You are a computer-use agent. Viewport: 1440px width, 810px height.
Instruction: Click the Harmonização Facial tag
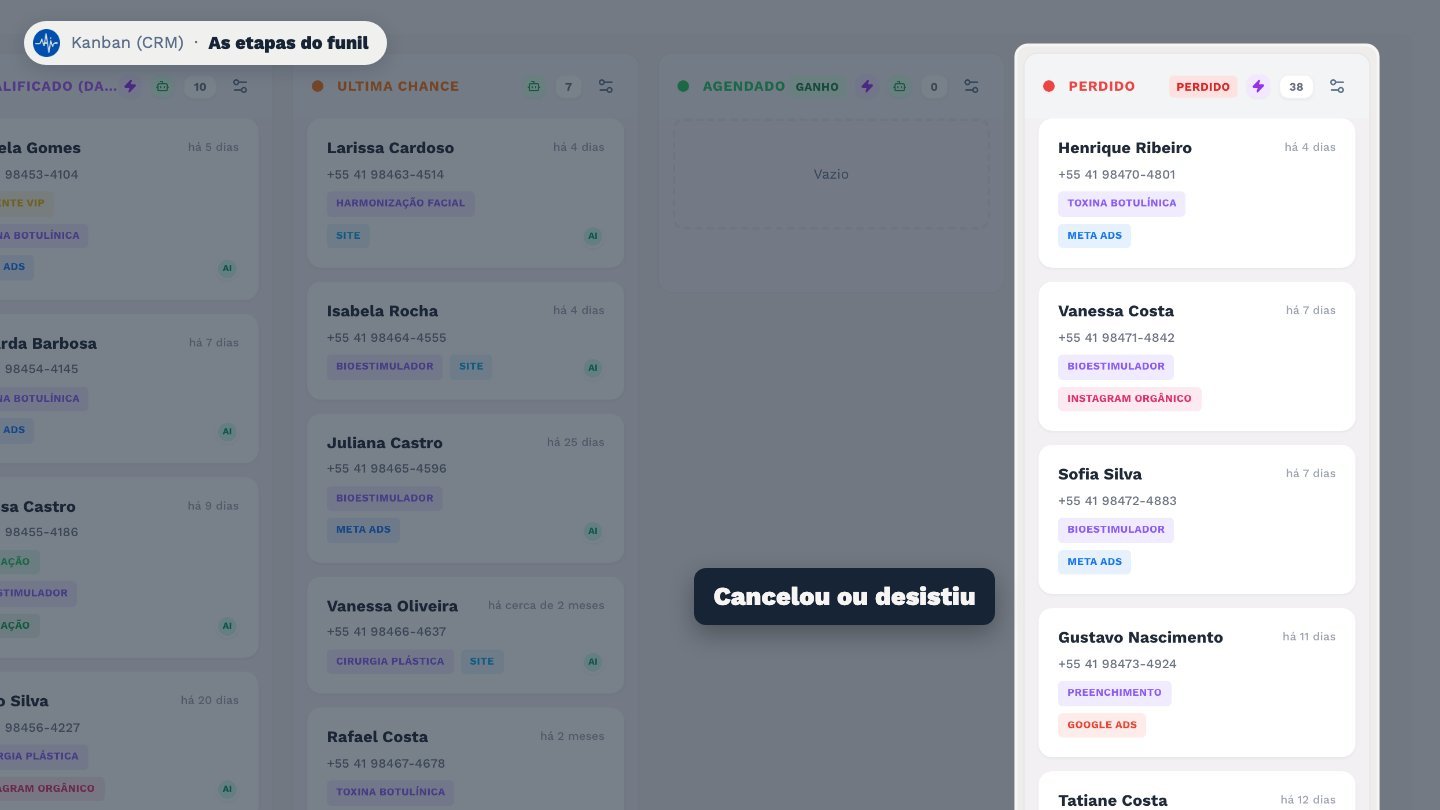401,203
